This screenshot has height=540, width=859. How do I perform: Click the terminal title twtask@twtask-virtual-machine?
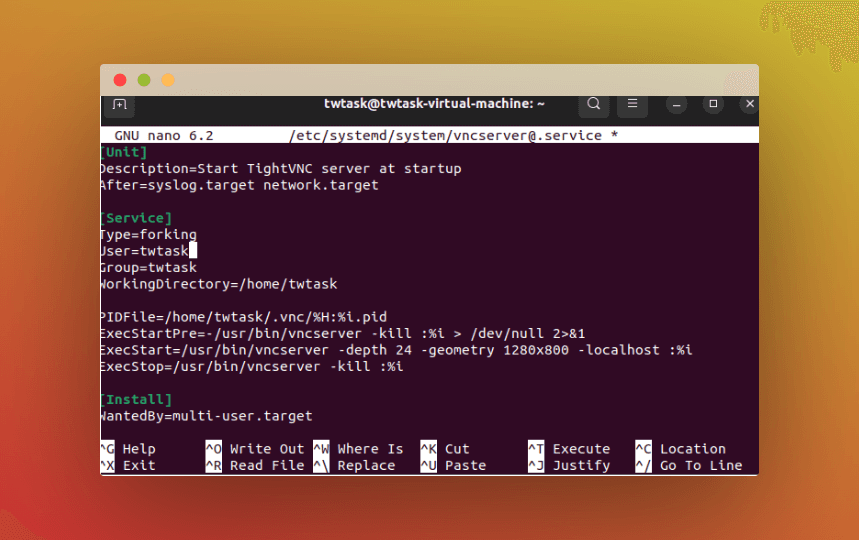point(434,104)
